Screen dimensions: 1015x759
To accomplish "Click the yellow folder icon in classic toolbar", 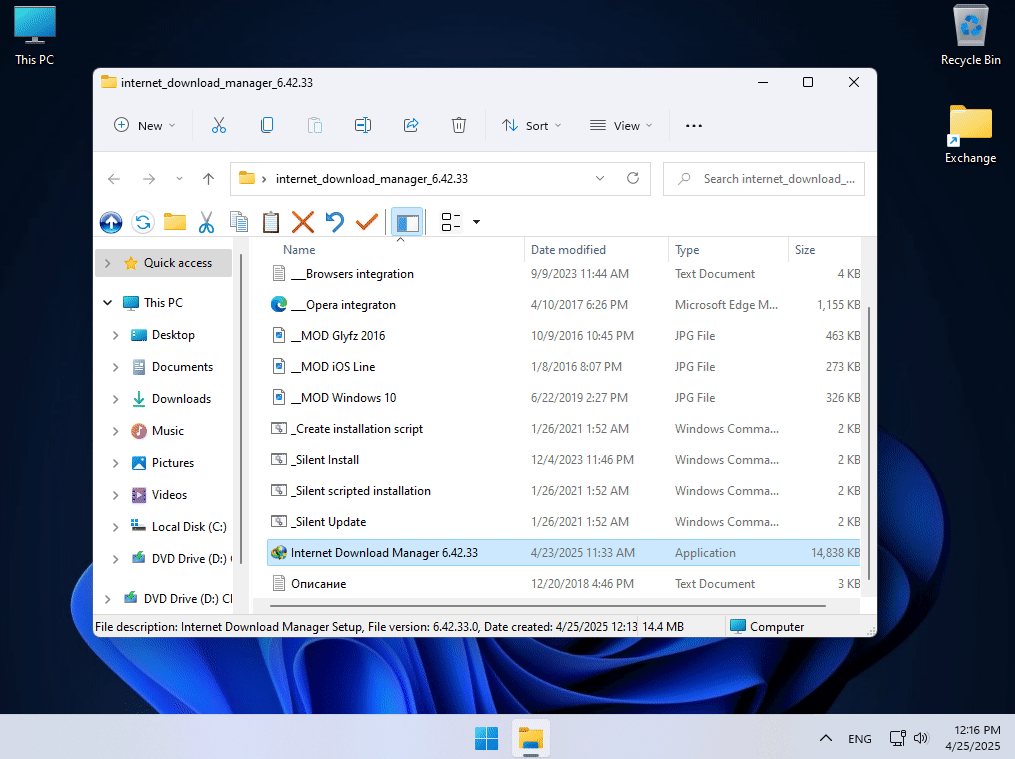I will [x=175, y=223].
